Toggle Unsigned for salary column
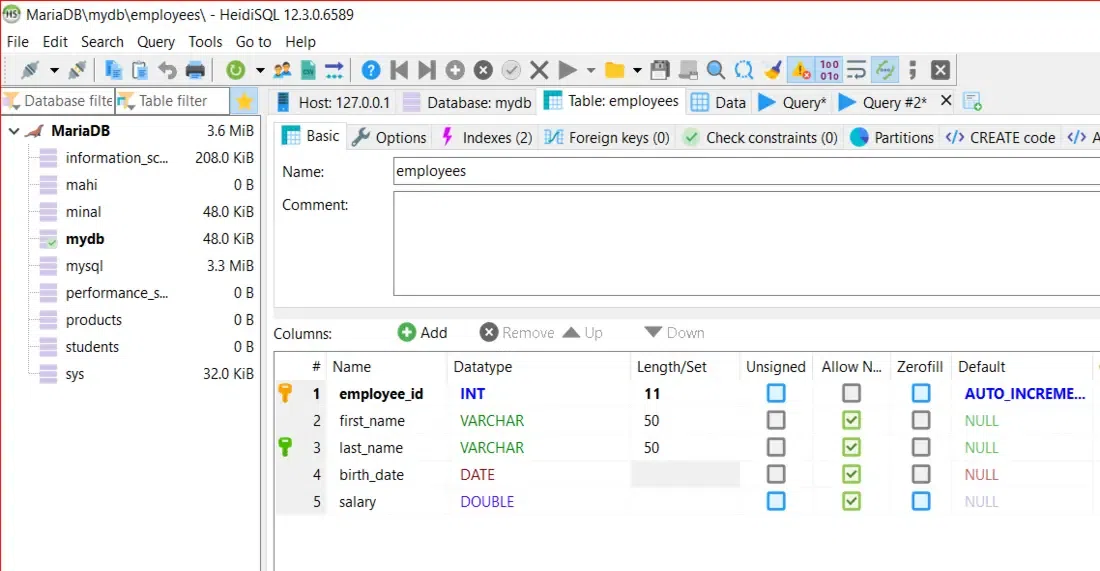Screen dimensions: 1100x571 click(776, 501)
